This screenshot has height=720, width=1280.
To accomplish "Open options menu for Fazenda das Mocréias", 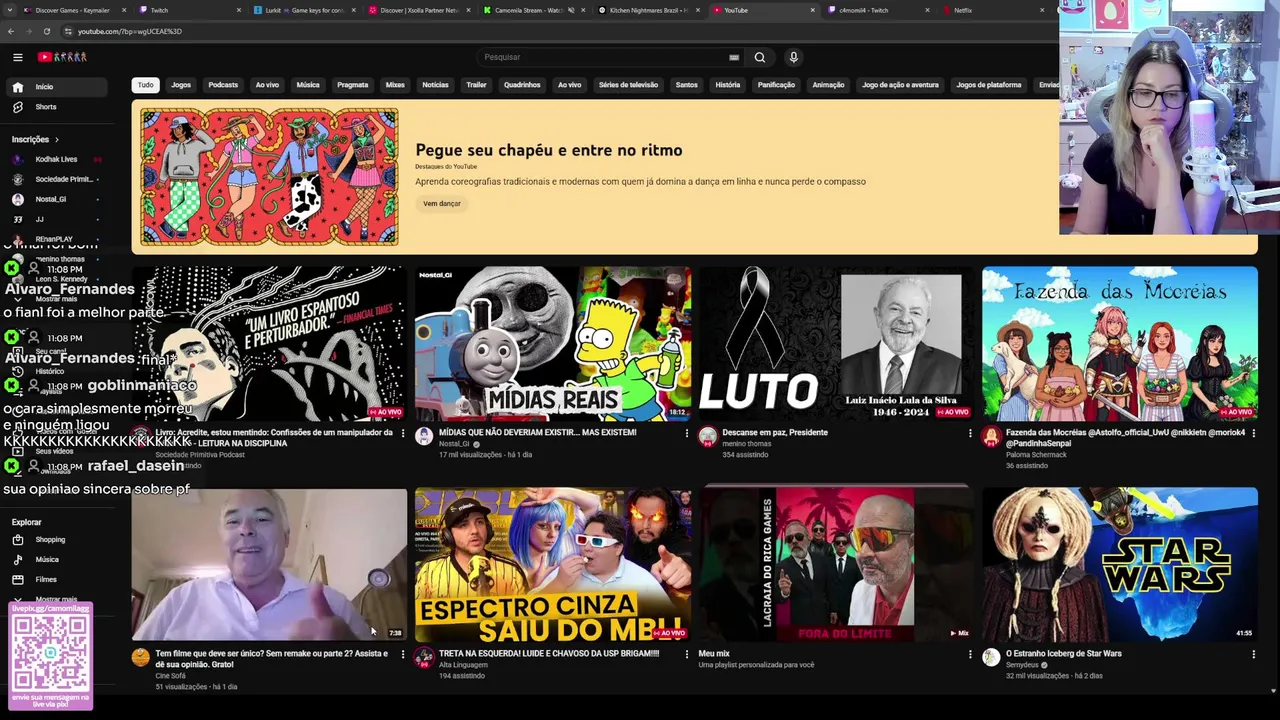I will tap(1253, 433).
